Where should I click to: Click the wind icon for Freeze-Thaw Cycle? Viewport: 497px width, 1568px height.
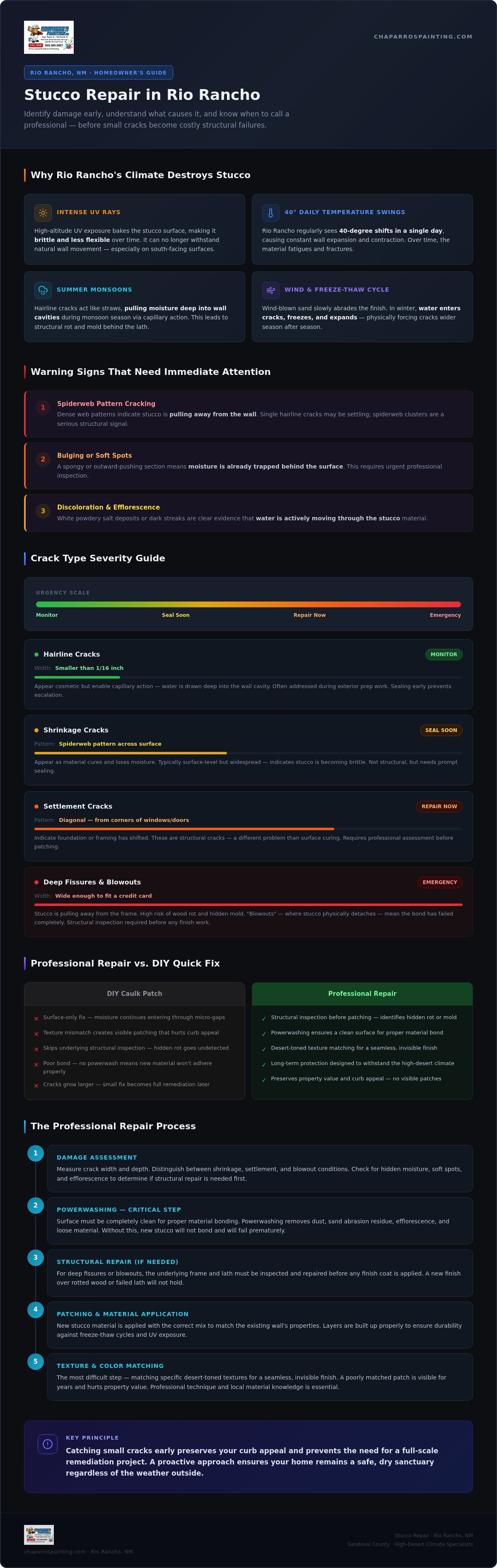point(271,290)
